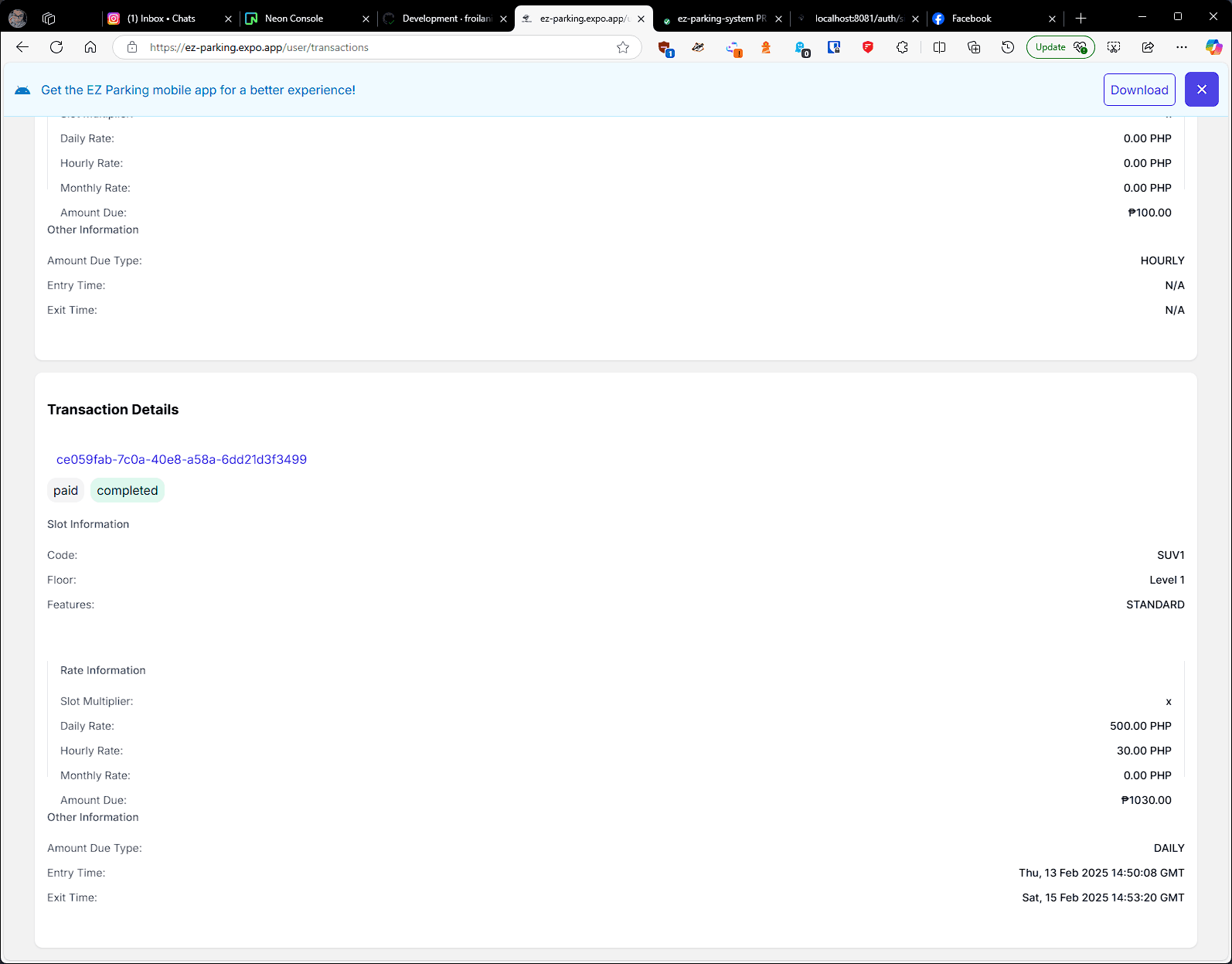Open browser History clock icon
1232x964 pixels.
1007,47
